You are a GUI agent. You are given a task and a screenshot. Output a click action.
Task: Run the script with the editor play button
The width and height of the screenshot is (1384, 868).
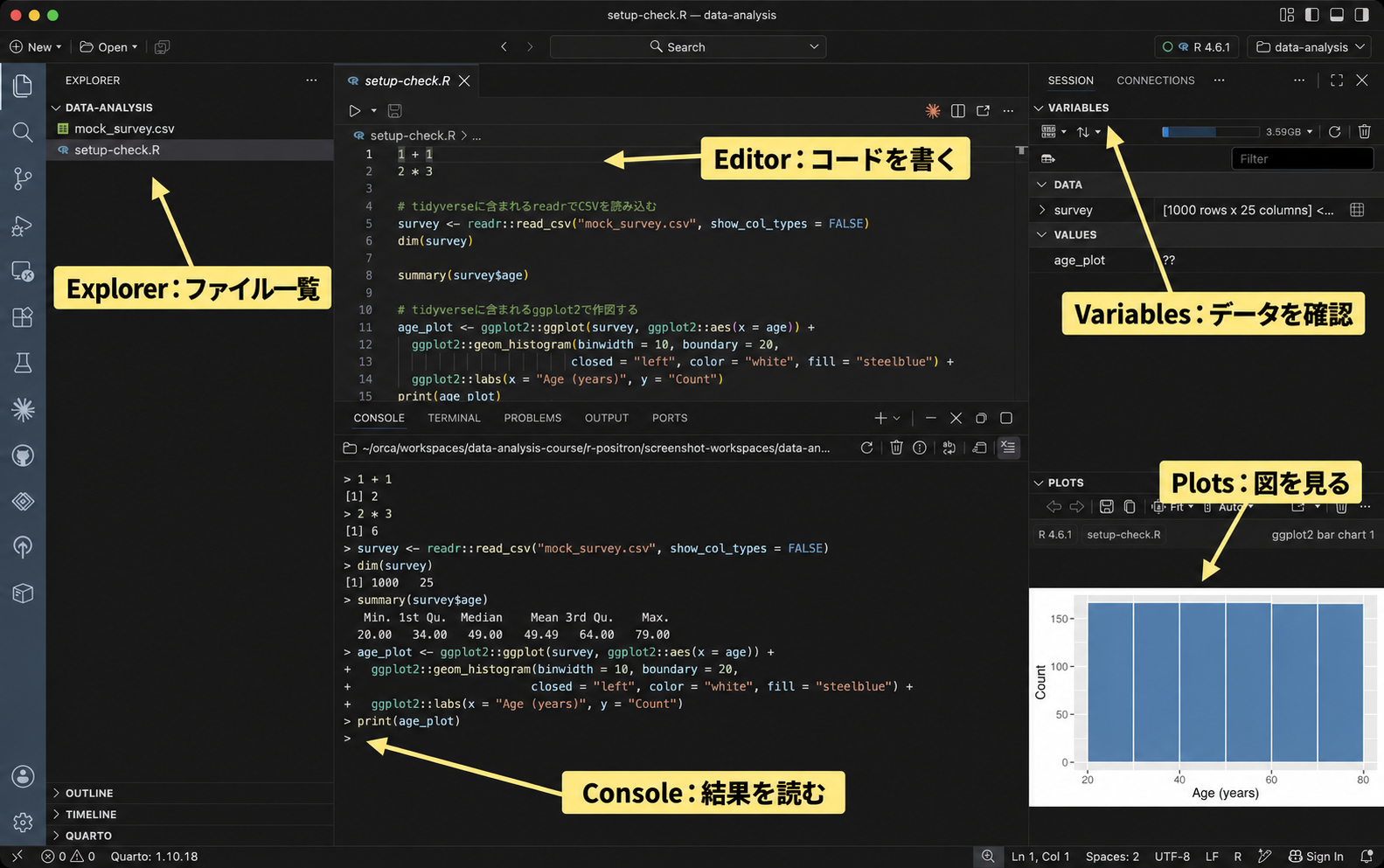(x=354, y=111)
